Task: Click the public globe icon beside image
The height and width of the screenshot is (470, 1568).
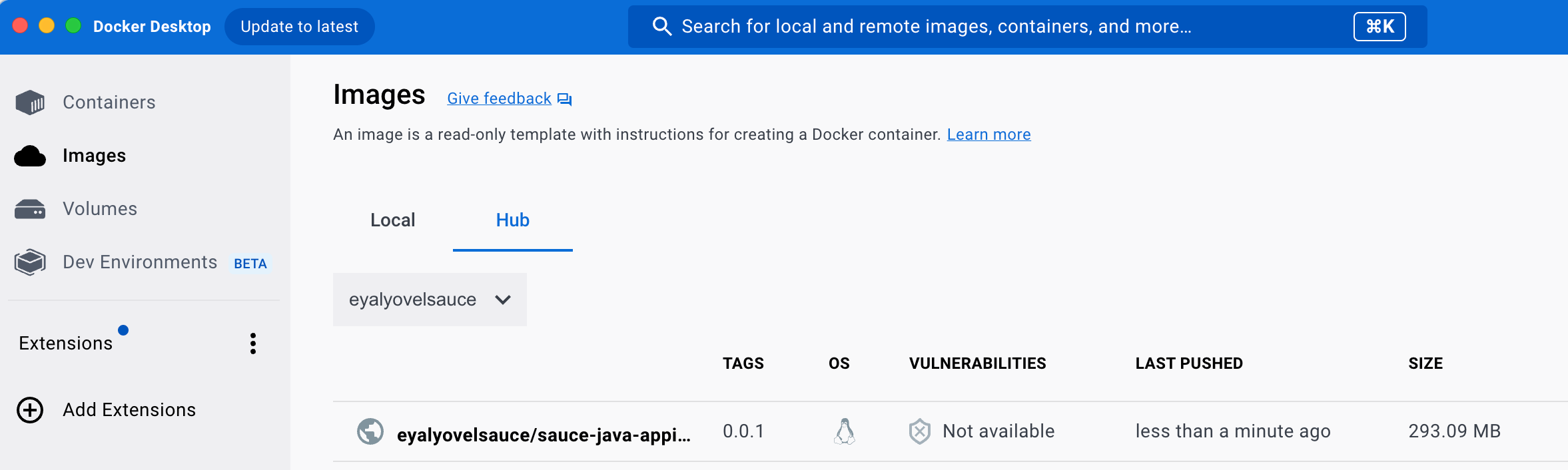Action: click(370, 431)
